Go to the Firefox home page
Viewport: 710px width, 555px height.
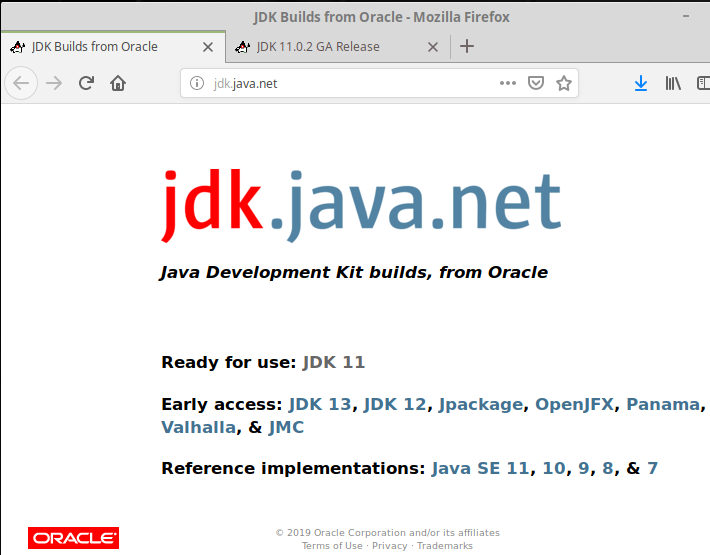click(118, 83)
